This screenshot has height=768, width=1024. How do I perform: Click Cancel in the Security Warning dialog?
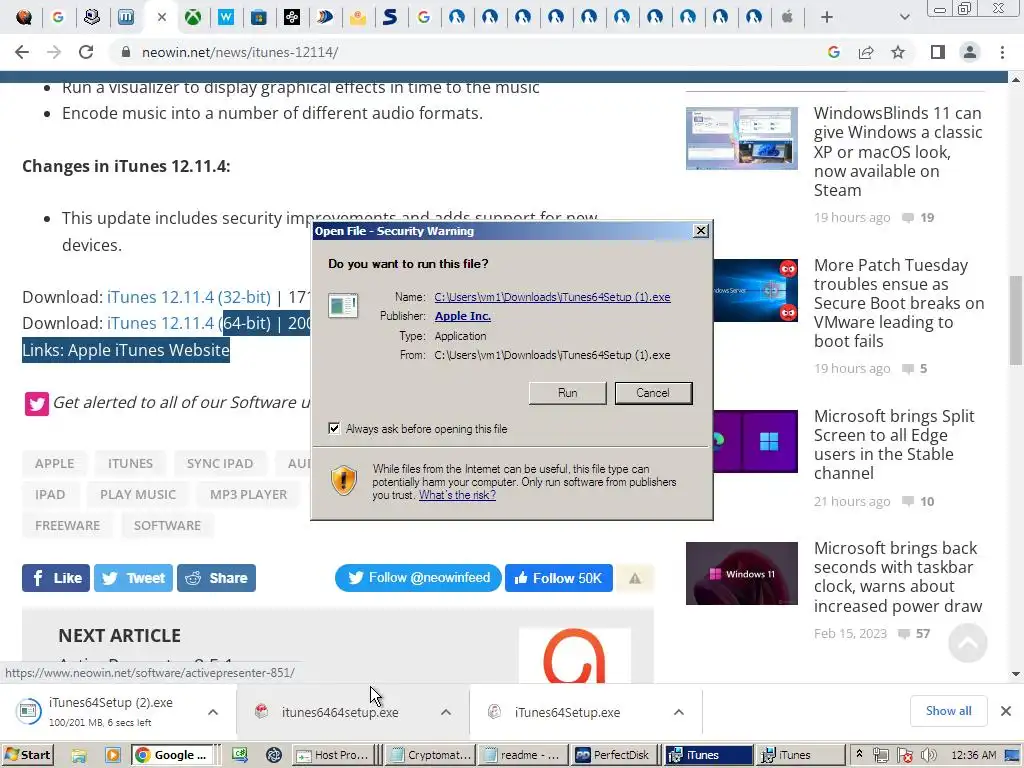click(653, 393)
